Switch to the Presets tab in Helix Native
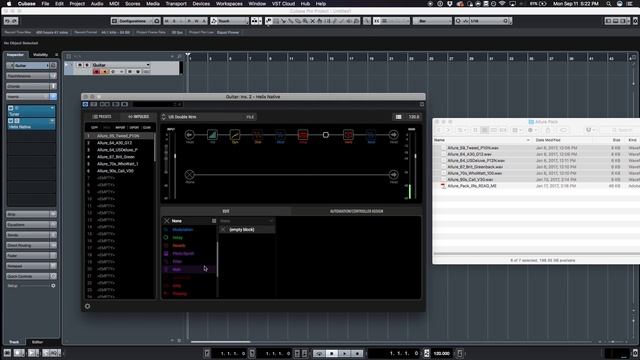Viewport: 640px width, 360px height. point(102,117)
